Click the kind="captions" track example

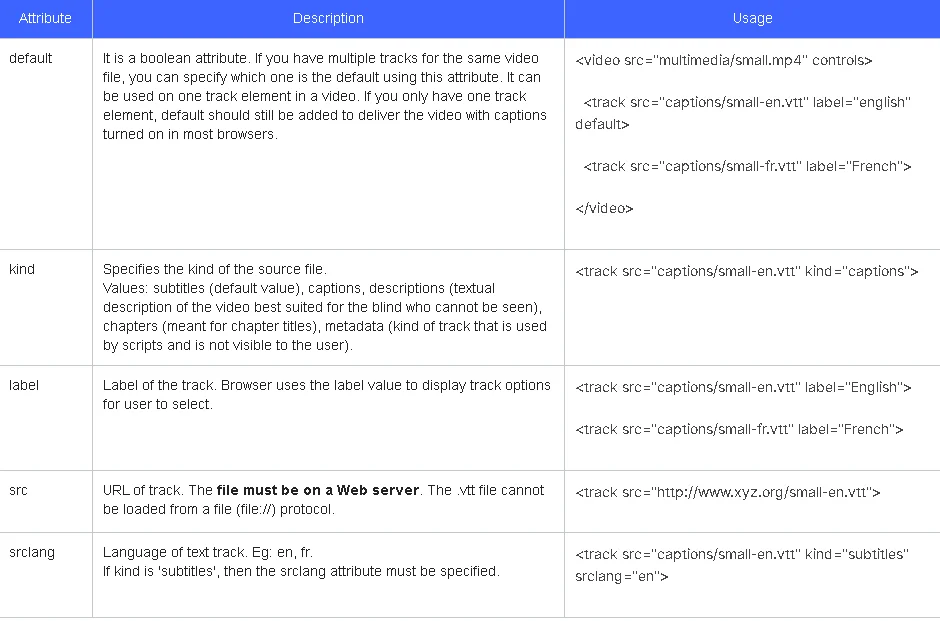746,271
